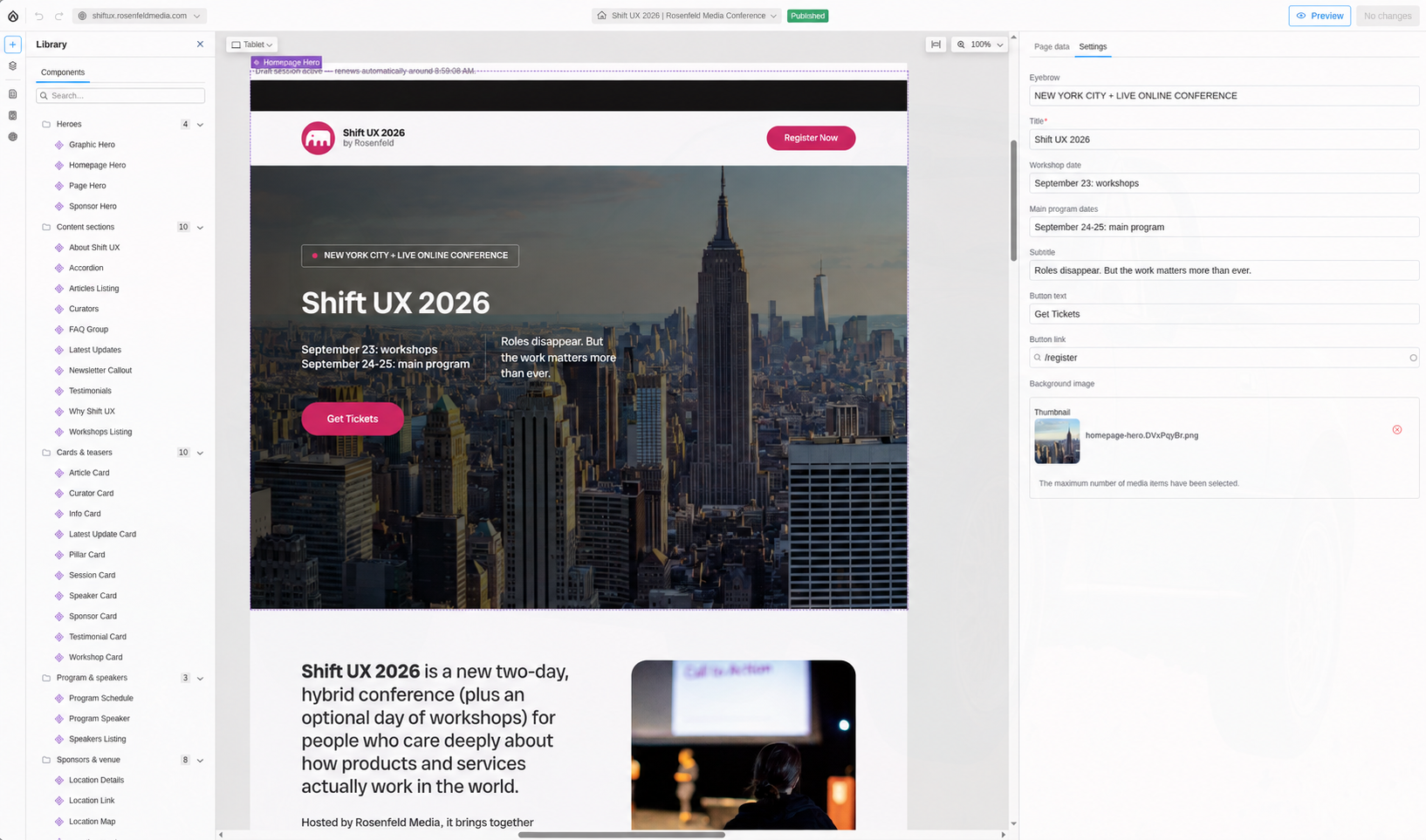This screenshot has width=1426, height=840.
Task: Select About Shift UX component
Action: click(x=94, y=248)
